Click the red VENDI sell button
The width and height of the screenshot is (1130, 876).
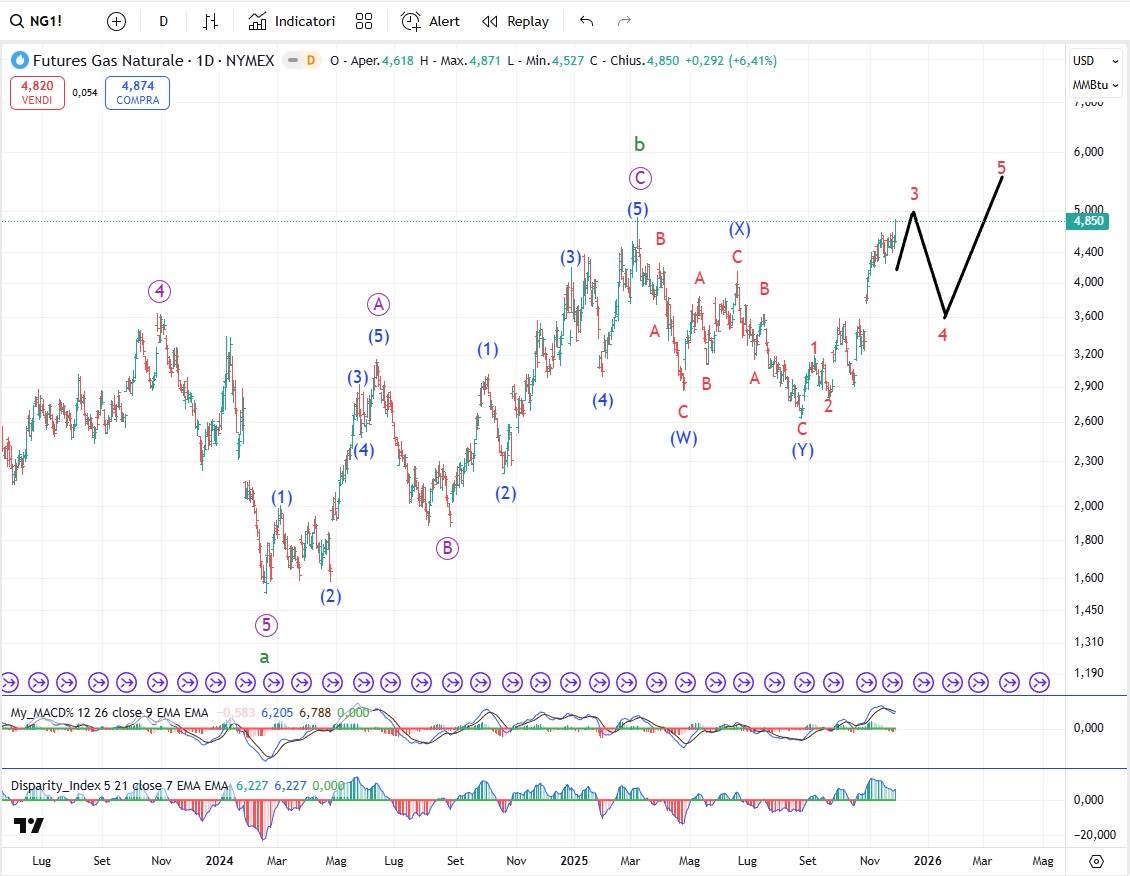click(38, 93)
